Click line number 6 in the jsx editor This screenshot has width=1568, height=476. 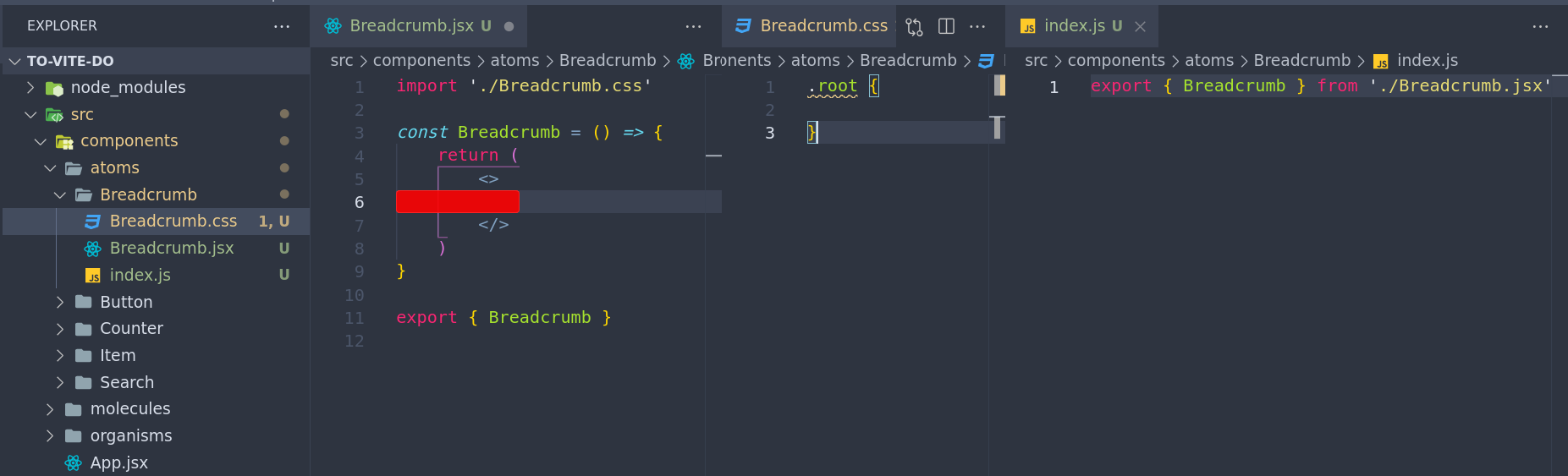coord(360,202)
